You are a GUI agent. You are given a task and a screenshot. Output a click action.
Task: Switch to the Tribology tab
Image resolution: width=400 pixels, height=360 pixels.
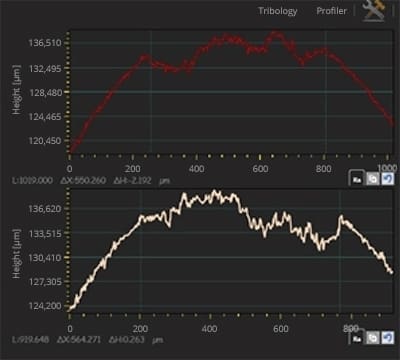278,11
